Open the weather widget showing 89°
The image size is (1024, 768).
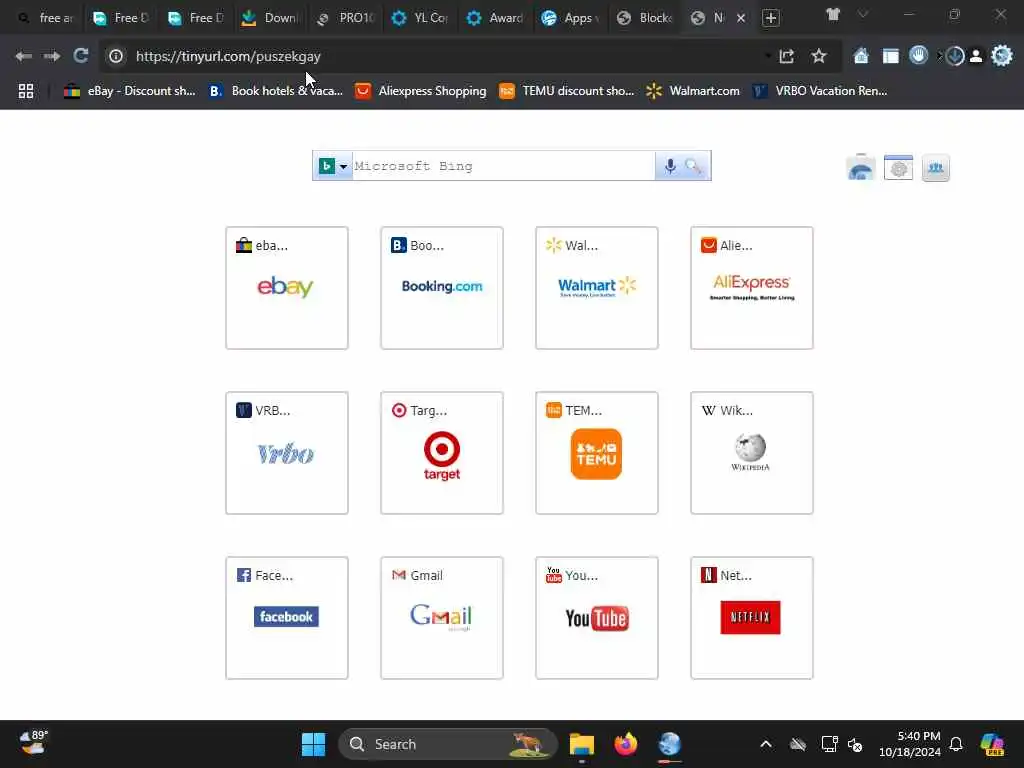point(34,743)
